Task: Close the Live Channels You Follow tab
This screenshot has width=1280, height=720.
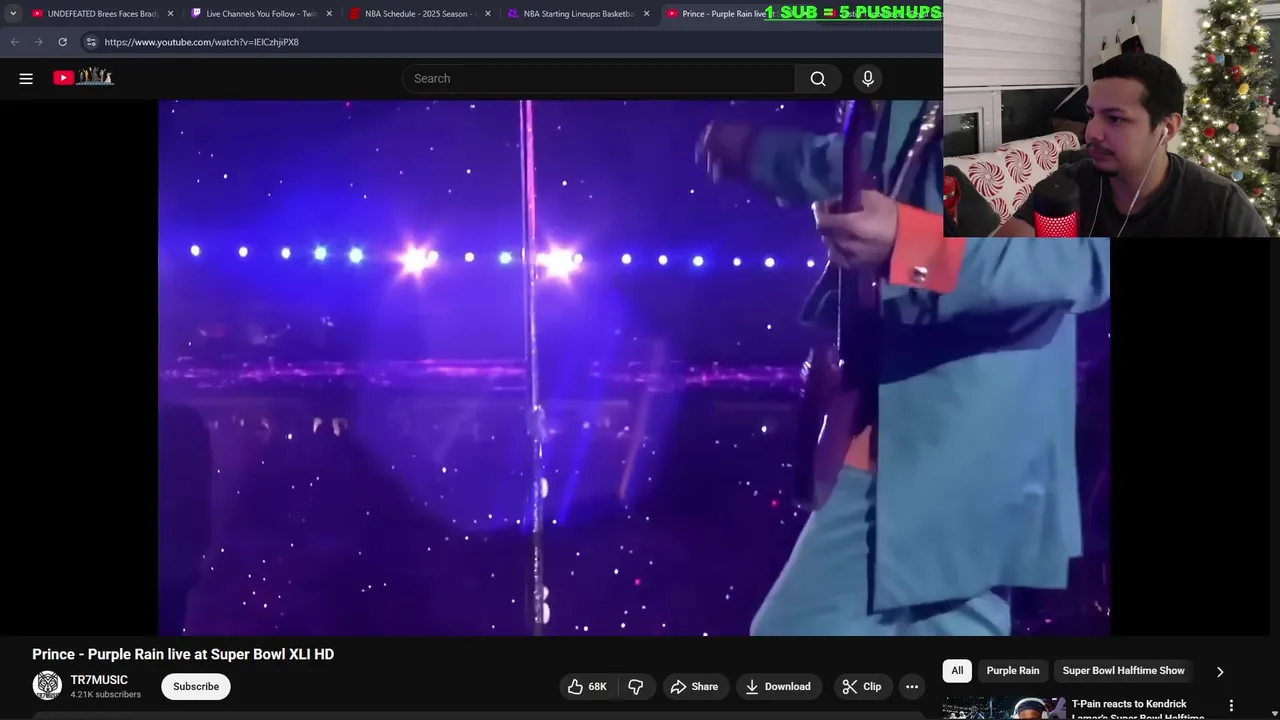Action: coord(329,14)
